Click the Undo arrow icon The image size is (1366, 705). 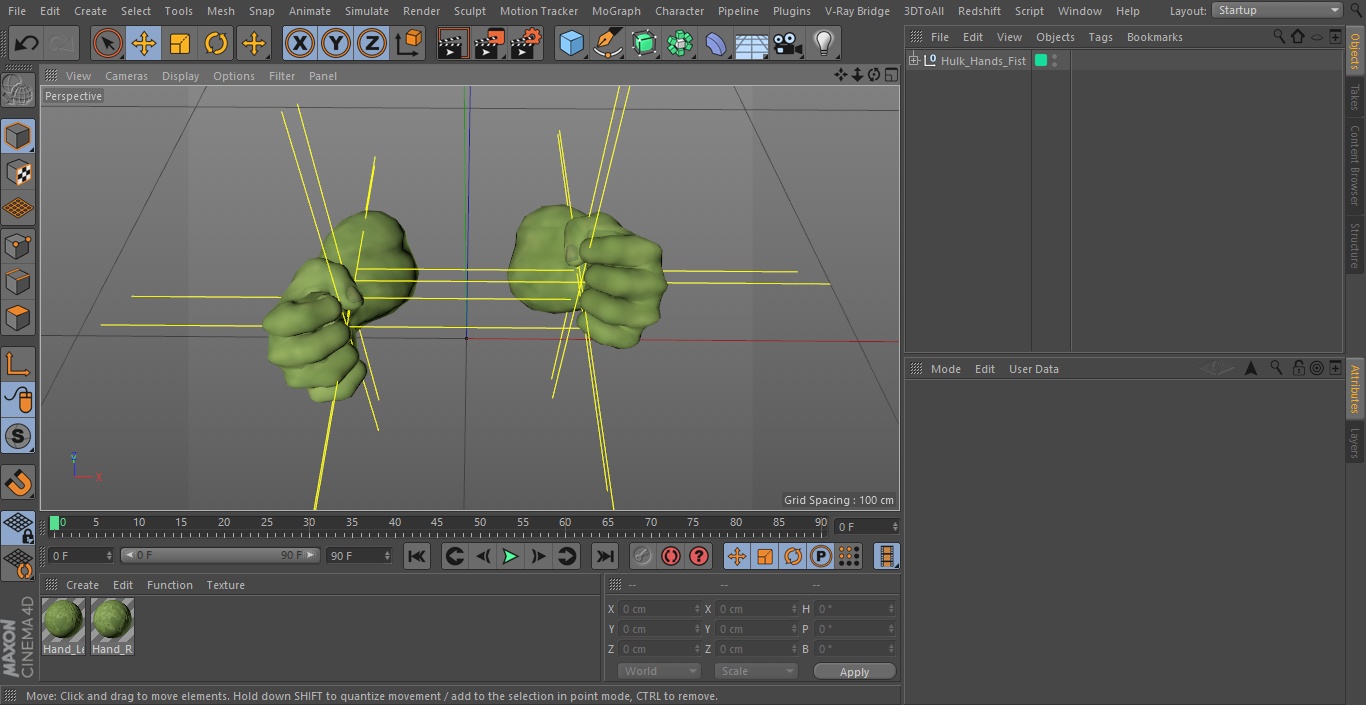point(27,44)
